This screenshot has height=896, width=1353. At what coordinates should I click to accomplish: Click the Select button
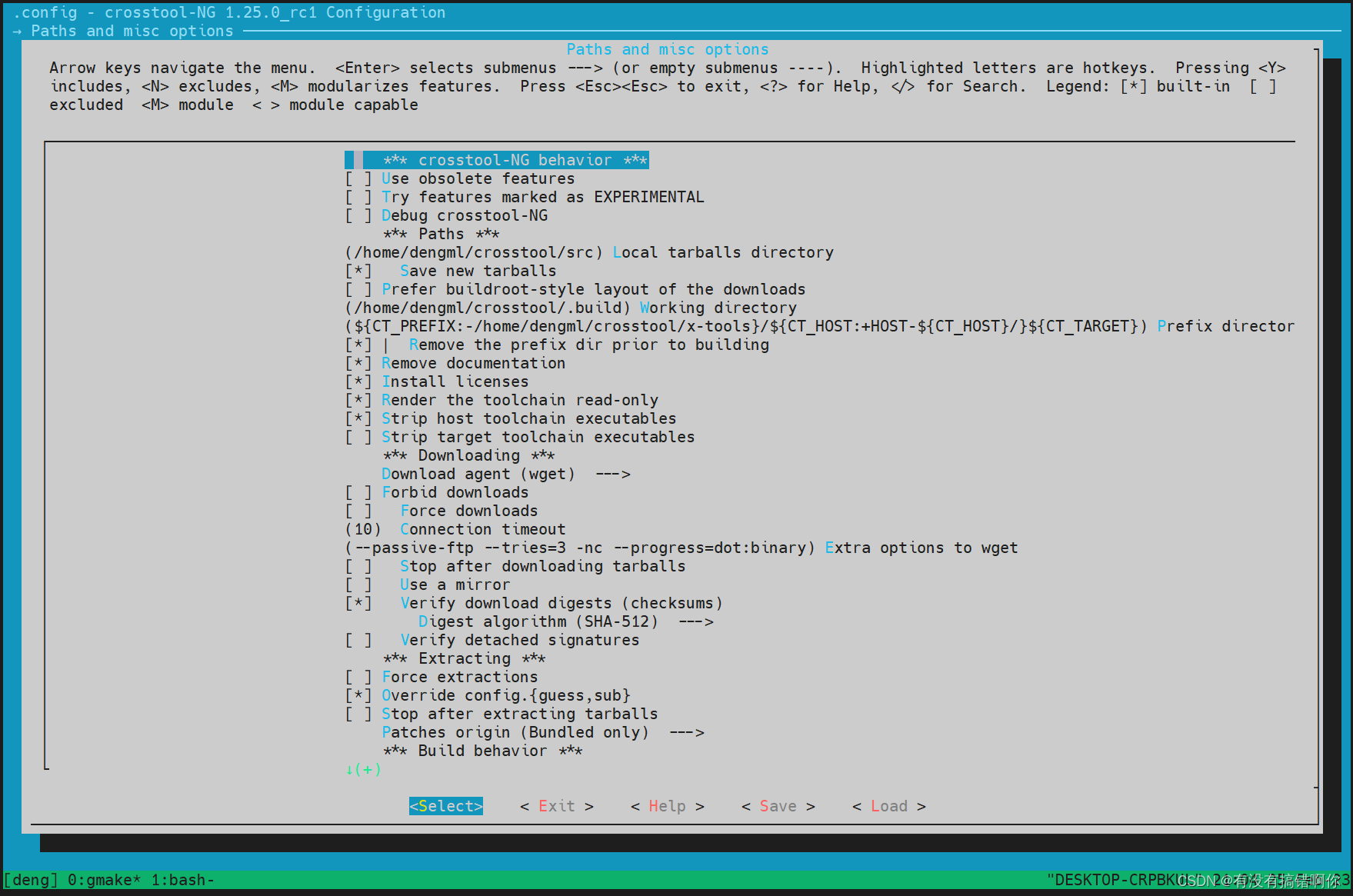(x=446, y=806)
